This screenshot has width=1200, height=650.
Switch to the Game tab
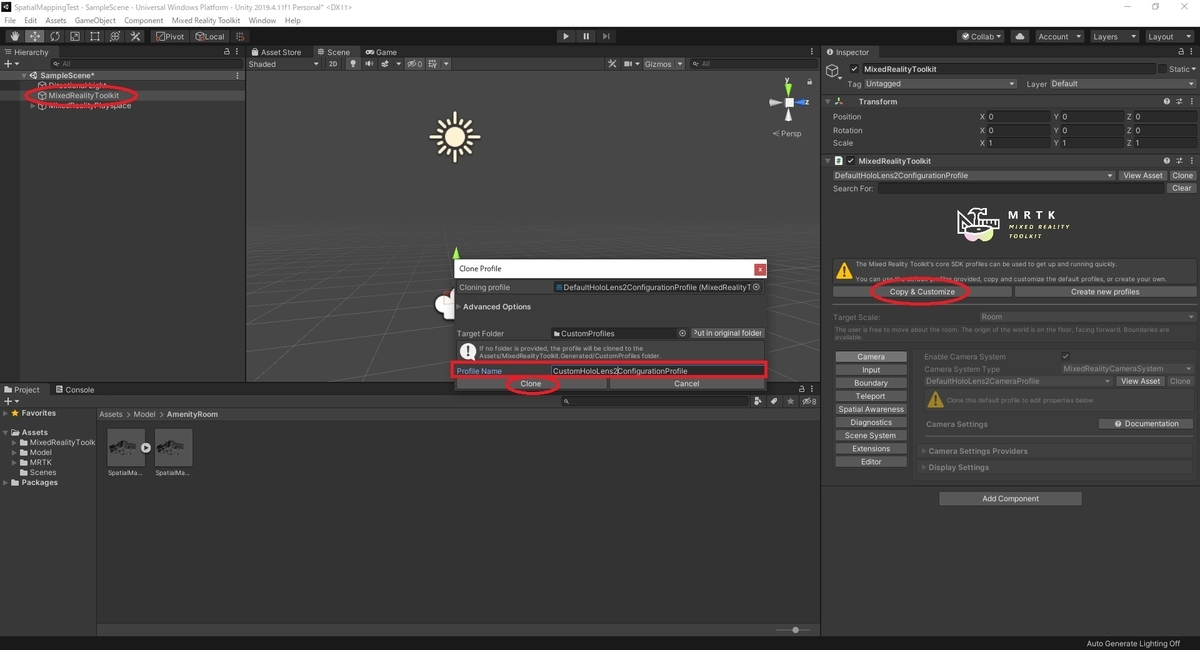(x=381, y=52)
